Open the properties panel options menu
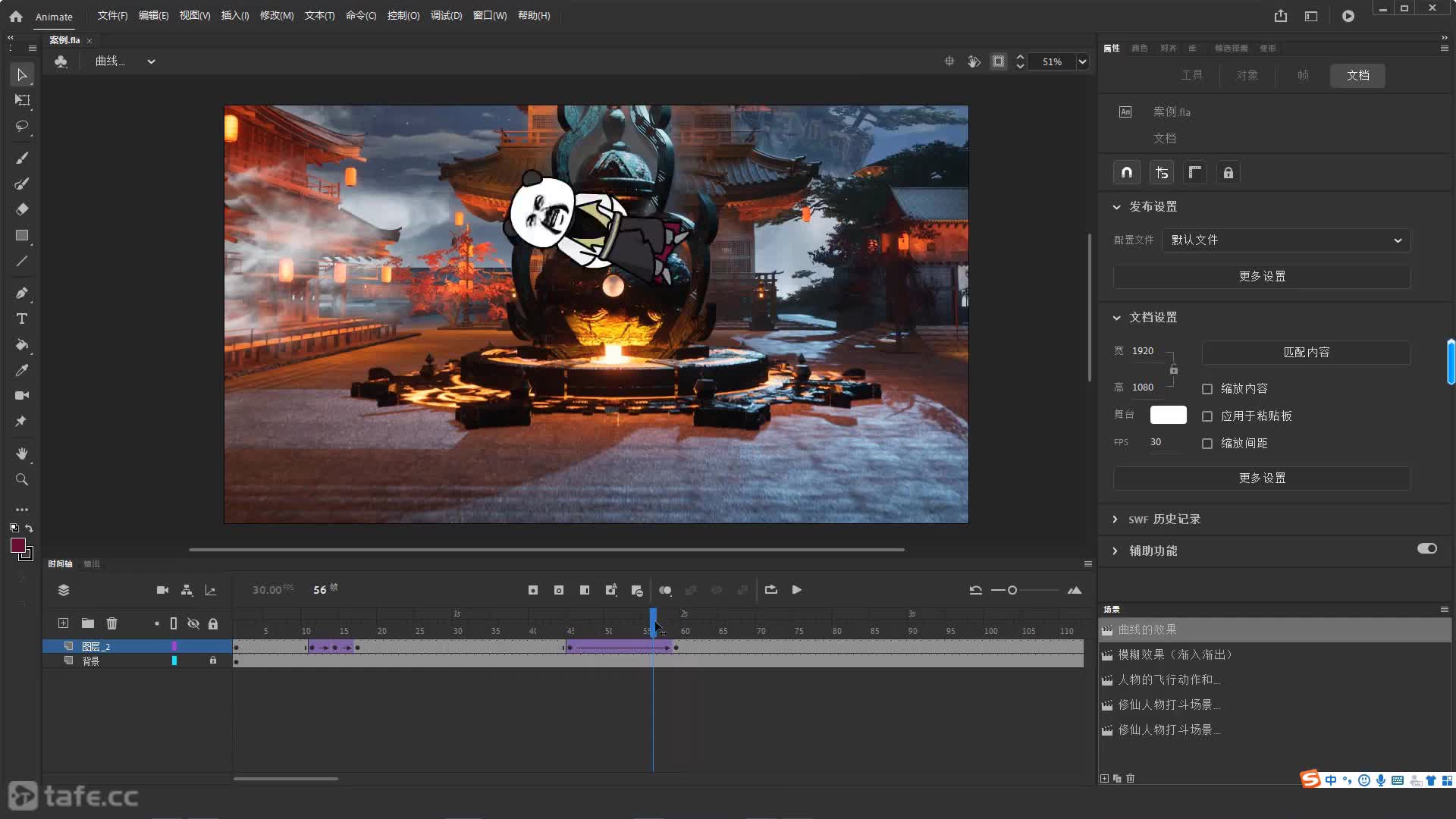This screenshot has width=1456, height=819. 1445,48
